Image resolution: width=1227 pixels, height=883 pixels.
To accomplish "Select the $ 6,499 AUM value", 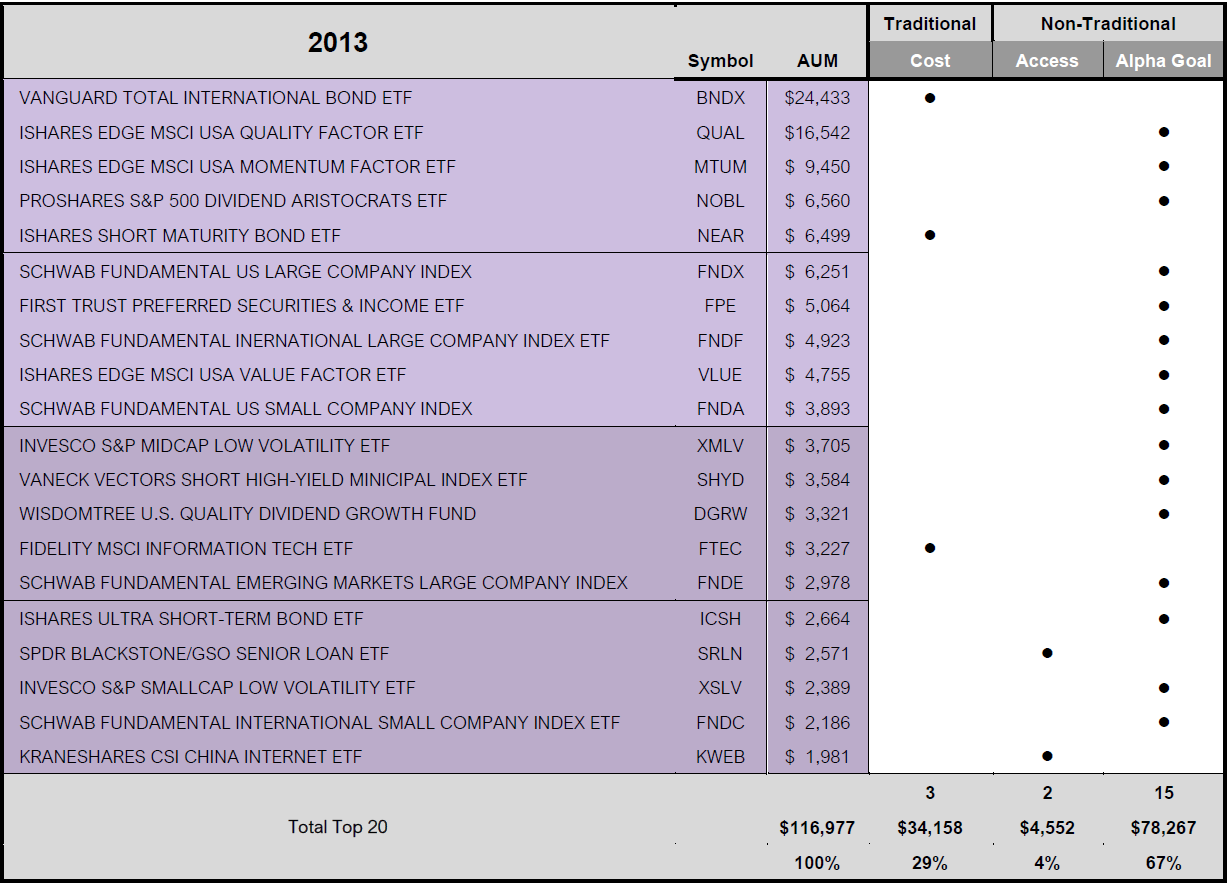I will pos(817,235).
